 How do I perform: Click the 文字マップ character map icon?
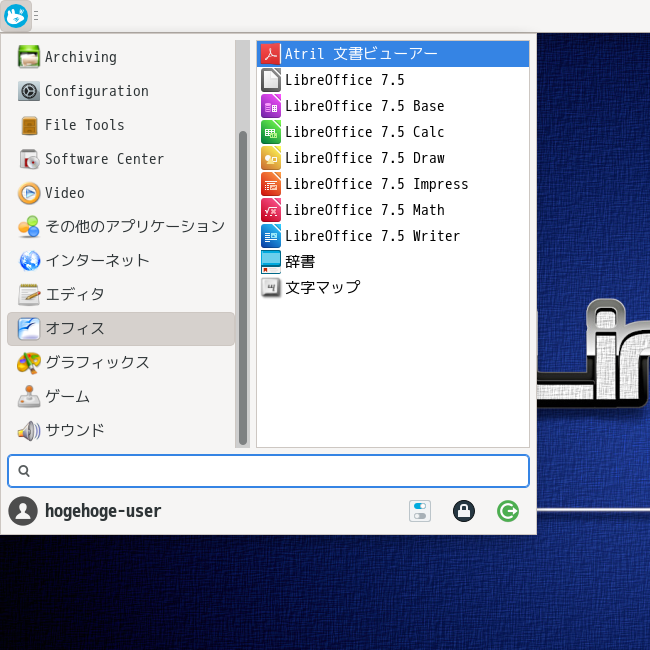(271, 288)
